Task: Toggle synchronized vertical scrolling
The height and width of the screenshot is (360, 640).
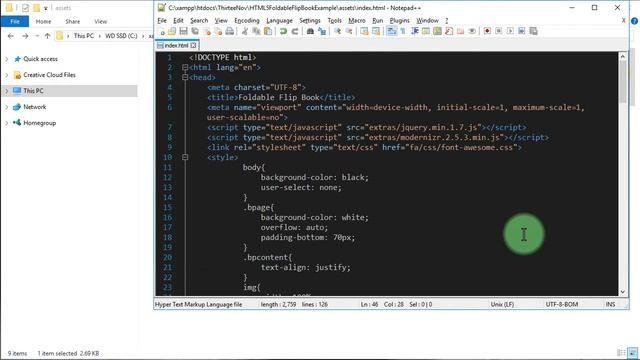Action: 364,31
